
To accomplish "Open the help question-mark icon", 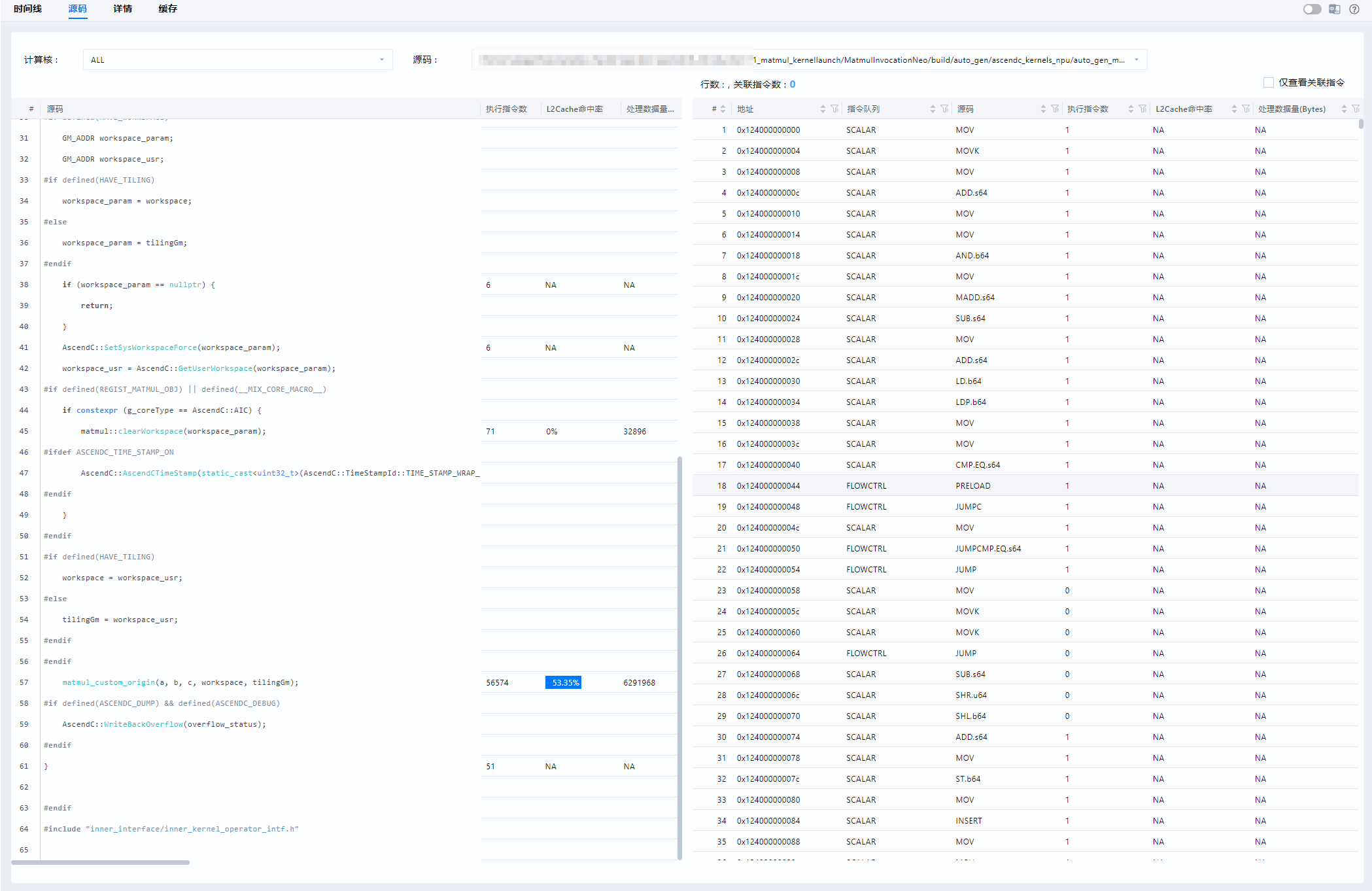I will pyautogui.click(x=1354, y=9).
